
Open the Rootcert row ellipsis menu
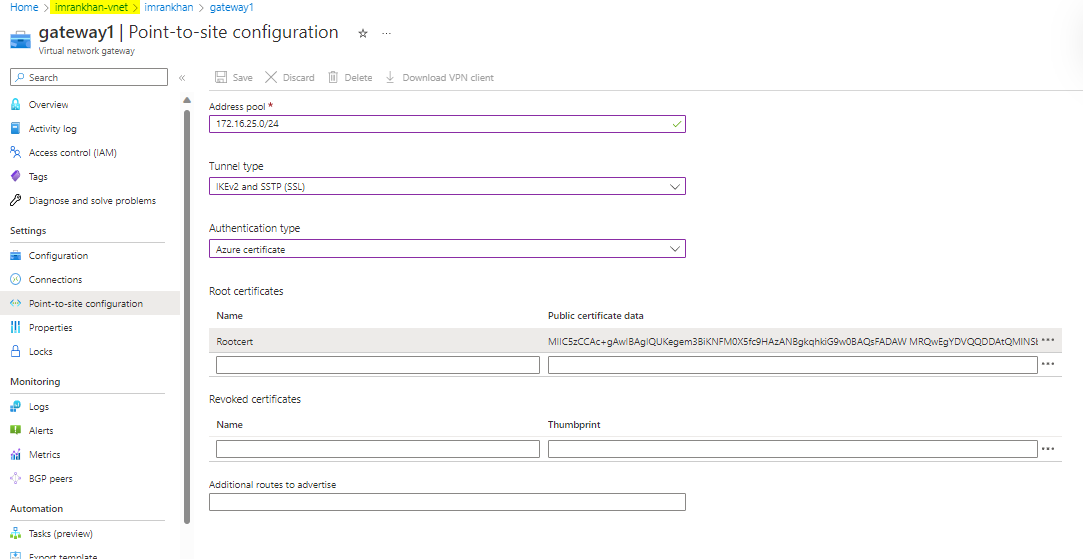pyautogui.click(x=1048, y=341)
